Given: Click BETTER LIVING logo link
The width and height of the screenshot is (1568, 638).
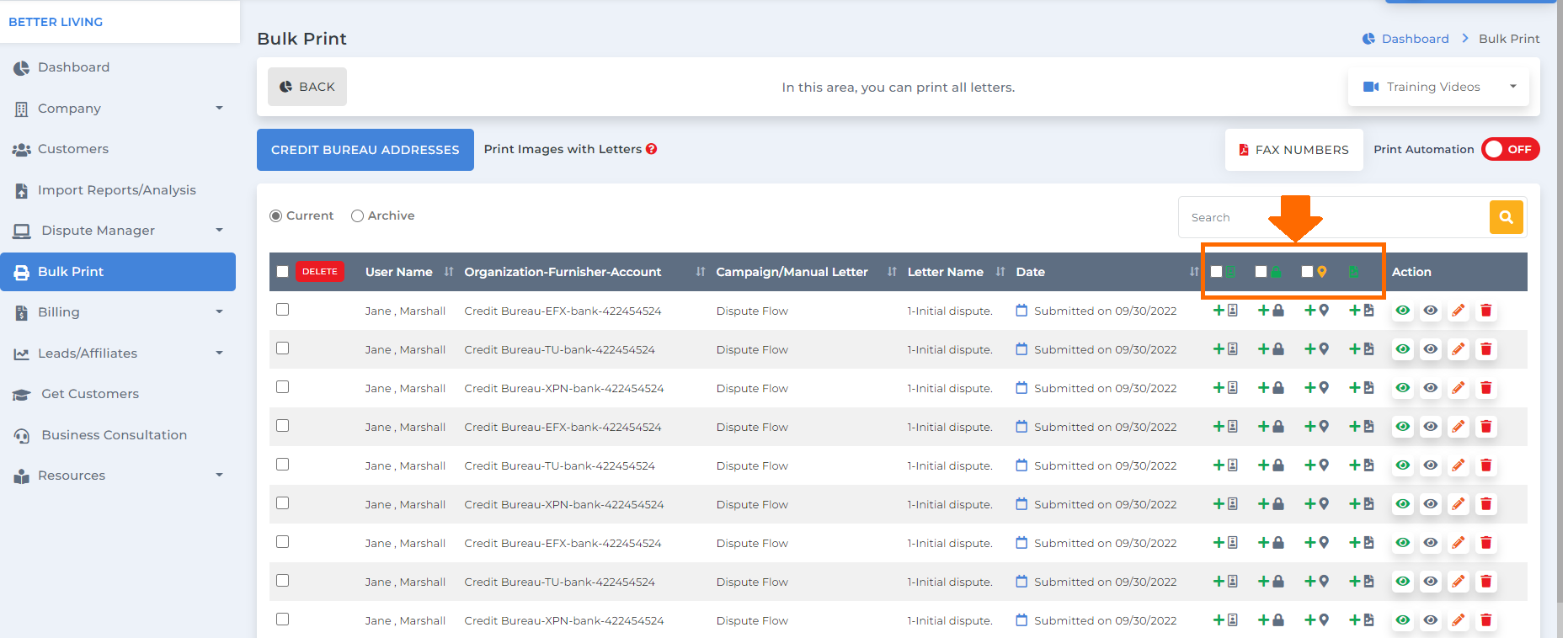Looking at the screenshot, I should click(56, 22).
